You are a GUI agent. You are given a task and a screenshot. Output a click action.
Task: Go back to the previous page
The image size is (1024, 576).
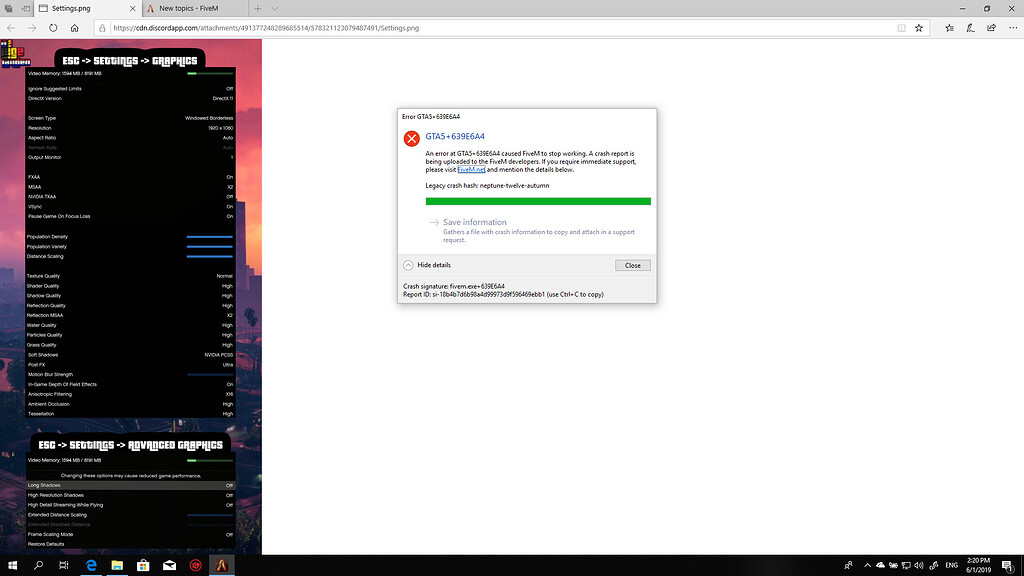11,28
